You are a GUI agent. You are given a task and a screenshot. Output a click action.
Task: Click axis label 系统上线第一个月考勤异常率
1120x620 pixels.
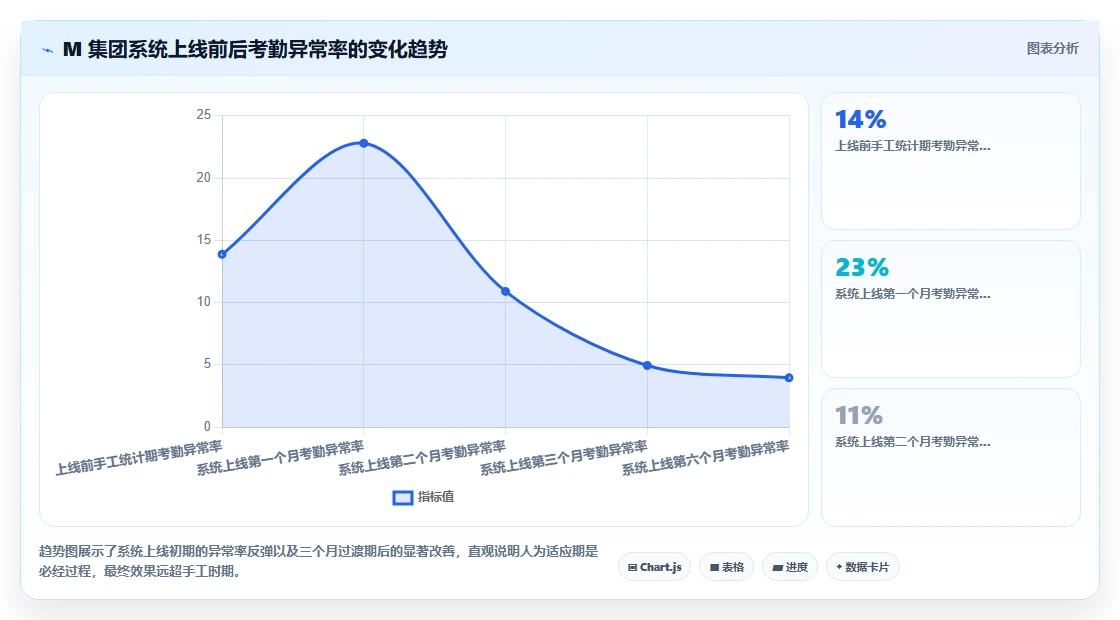(281, 458)
